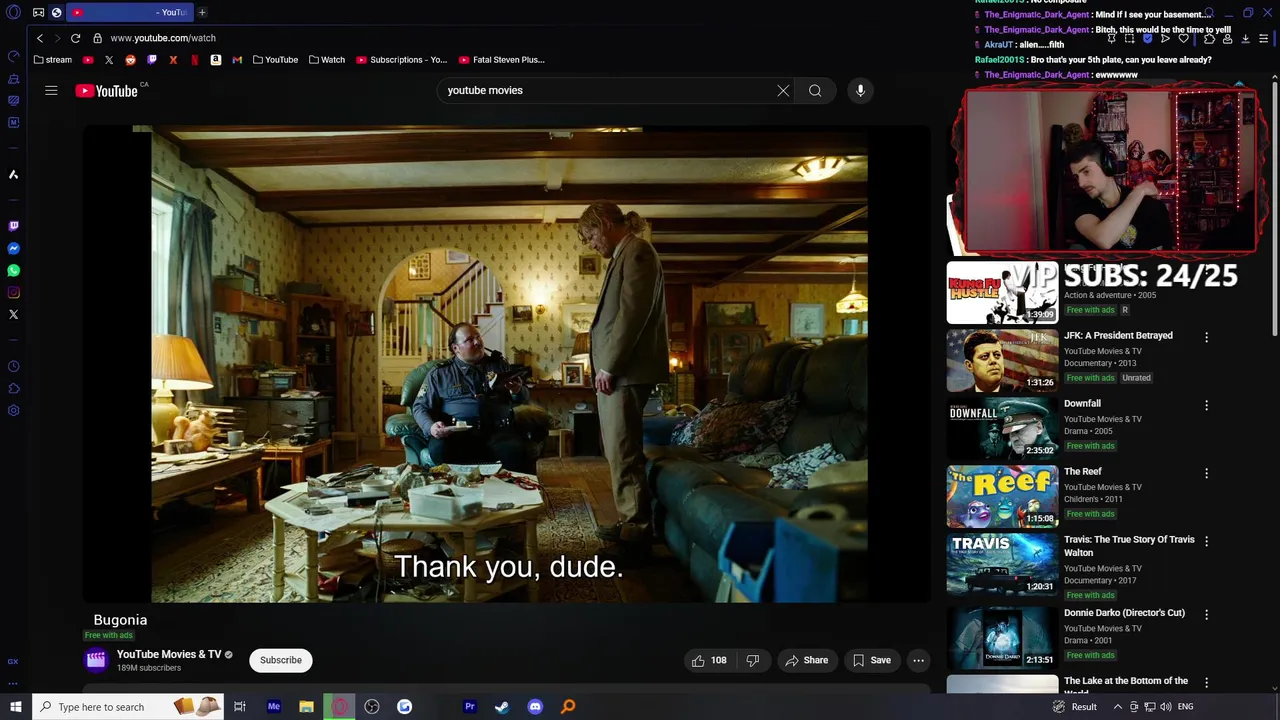Open sidebar Settings gear
1280x720 pixels.
click(13, 410)
